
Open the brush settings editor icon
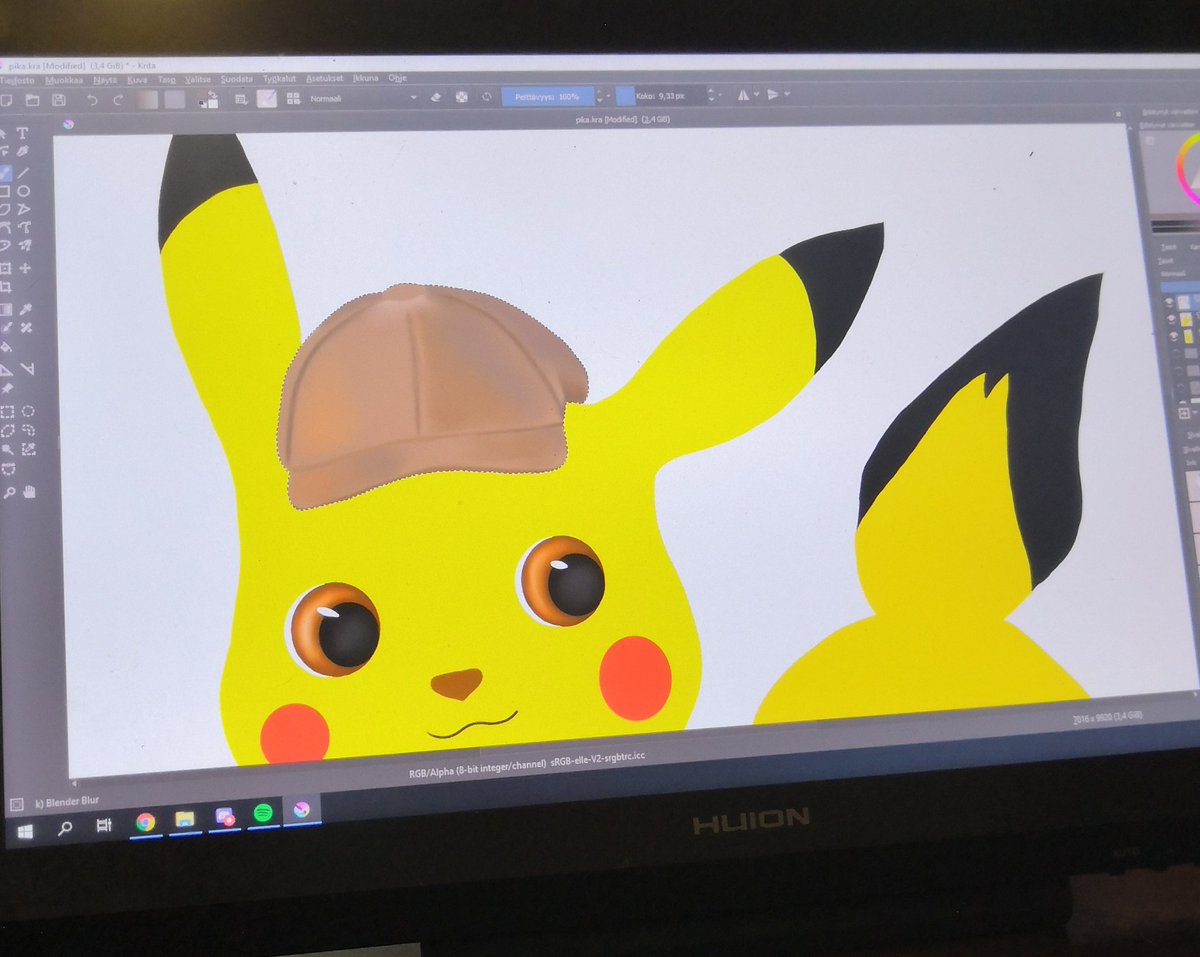point(241,99)
